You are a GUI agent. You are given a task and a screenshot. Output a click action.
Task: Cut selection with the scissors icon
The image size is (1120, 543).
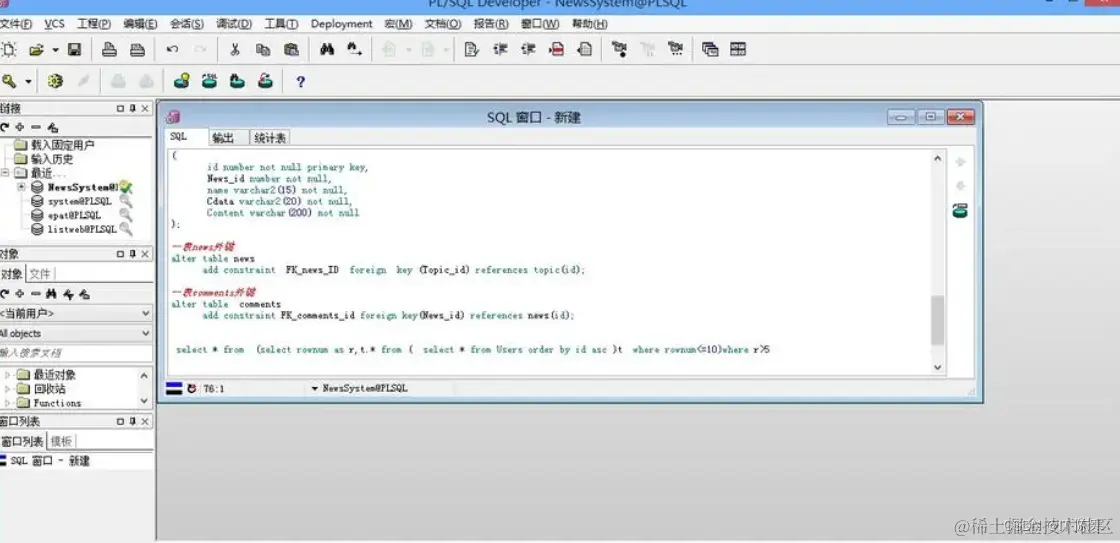[234, 49]
